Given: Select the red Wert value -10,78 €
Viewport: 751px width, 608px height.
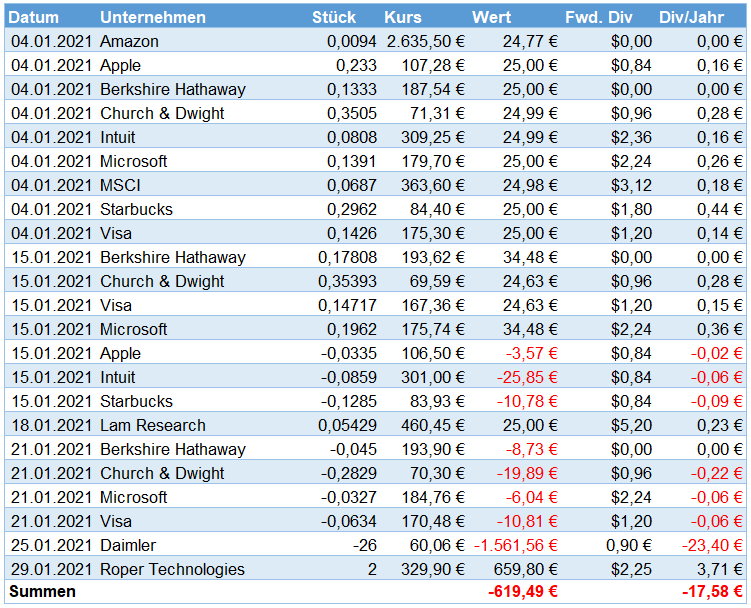Looking at the screenshot, I should point(527,401).
